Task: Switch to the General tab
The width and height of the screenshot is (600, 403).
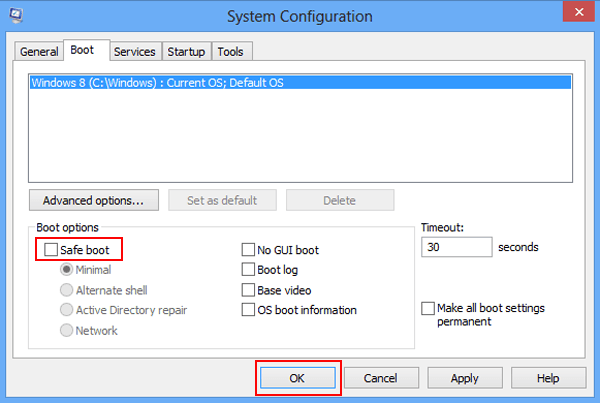Action: click(x=39, y=51)
